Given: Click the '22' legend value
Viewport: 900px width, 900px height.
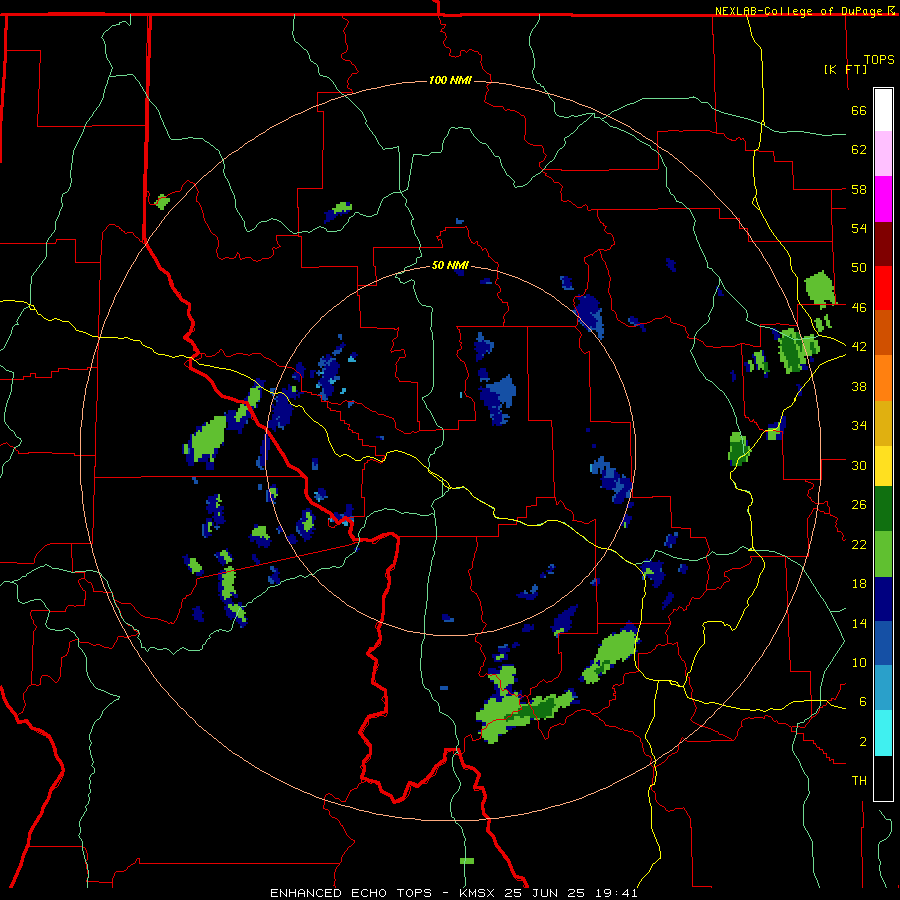Looking at the screenshot, I should (x=859, y=545).
